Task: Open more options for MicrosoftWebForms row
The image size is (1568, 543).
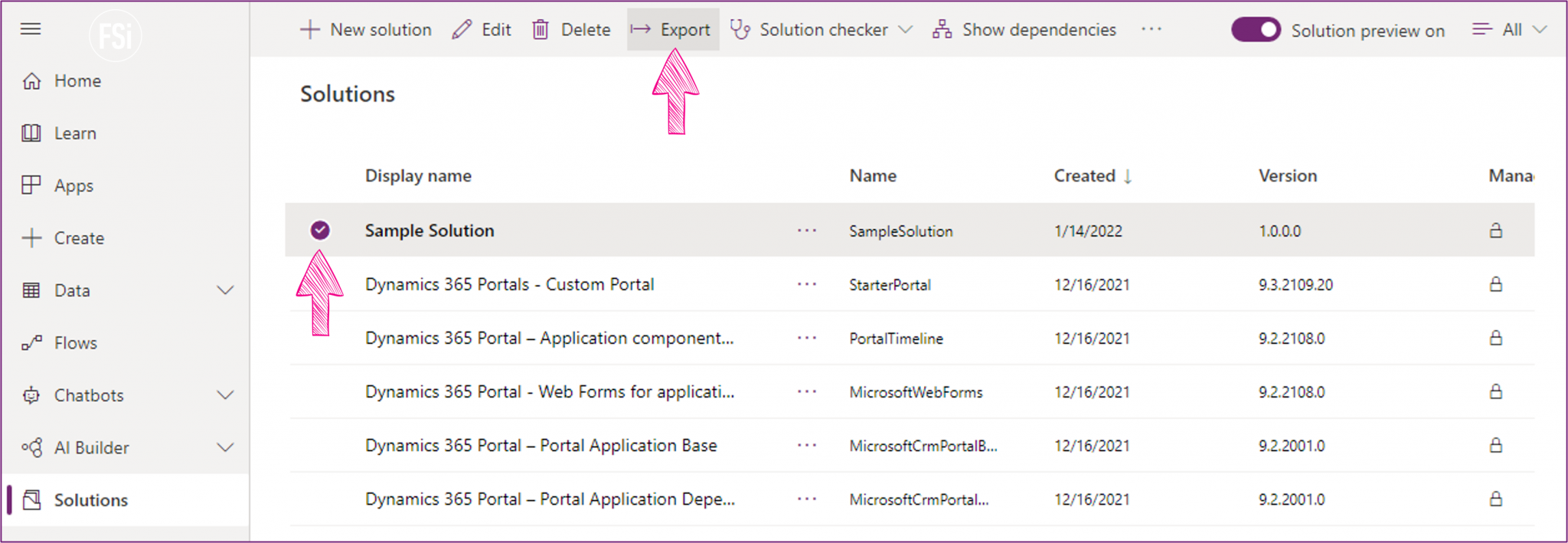Action: click(807, 391)
